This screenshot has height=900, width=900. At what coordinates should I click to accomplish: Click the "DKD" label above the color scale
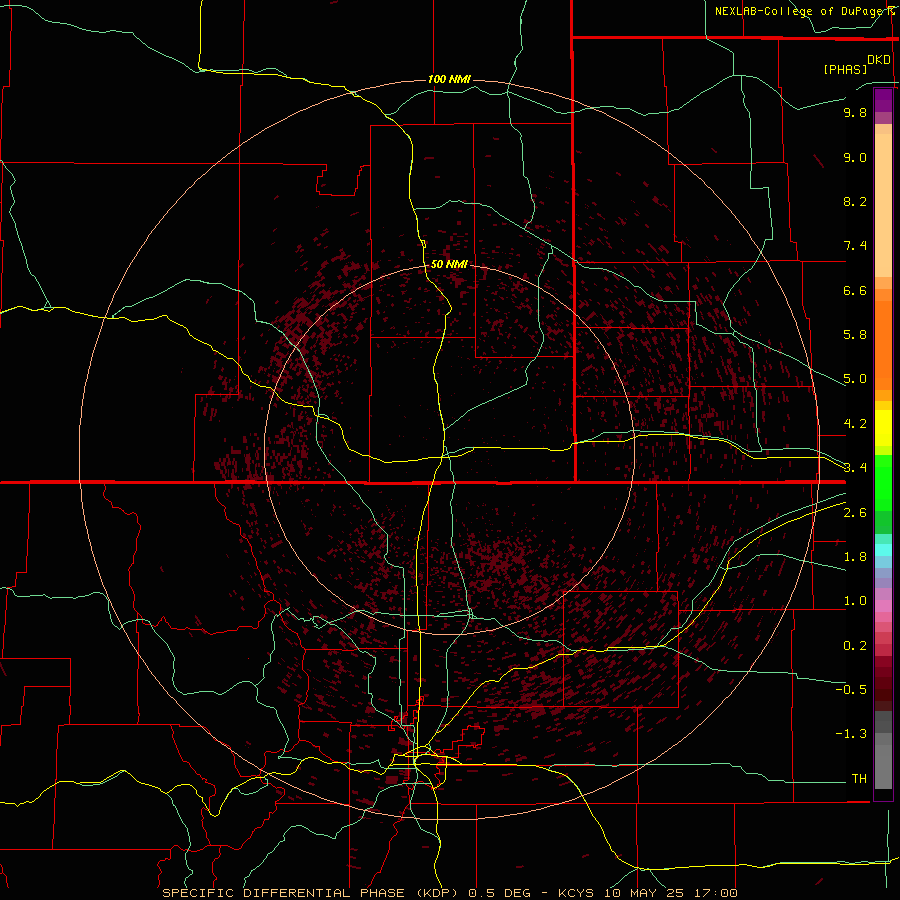point(879,60)
